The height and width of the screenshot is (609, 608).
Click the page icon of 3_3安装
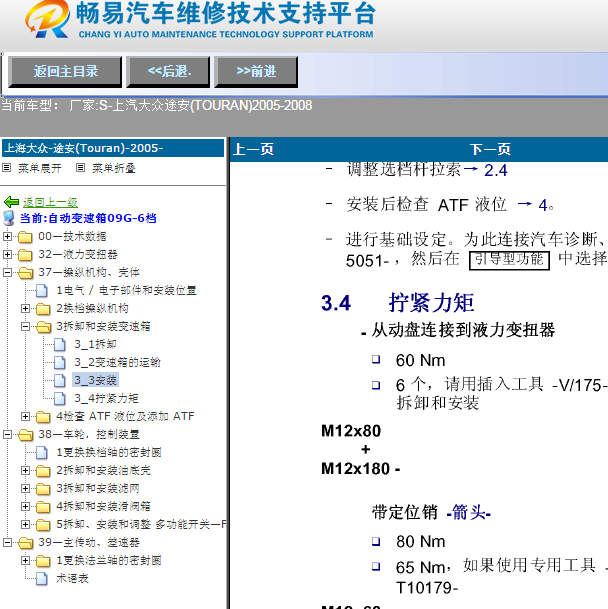click(x=59, y=380)
